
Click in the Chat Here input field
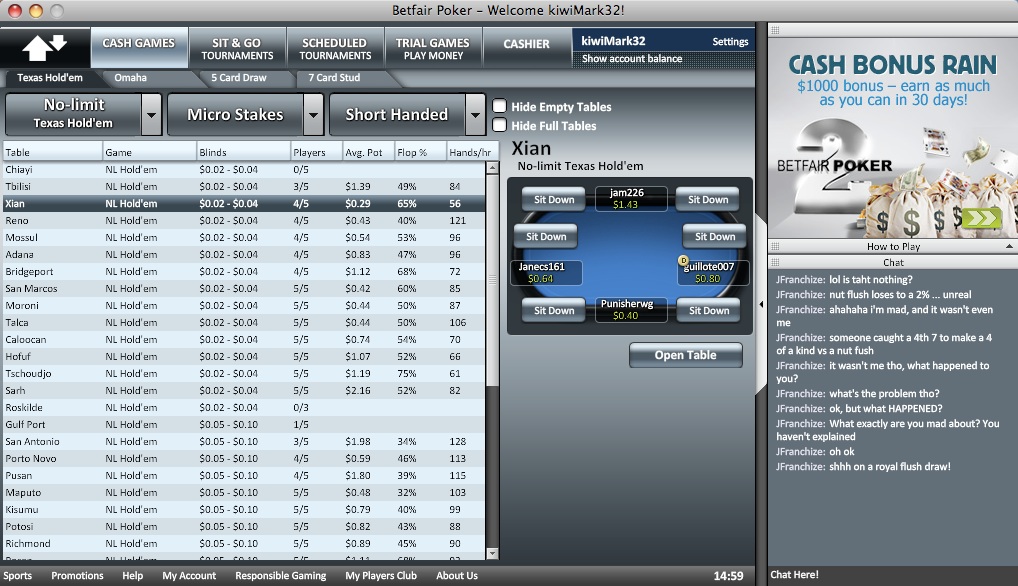point(892,575)
